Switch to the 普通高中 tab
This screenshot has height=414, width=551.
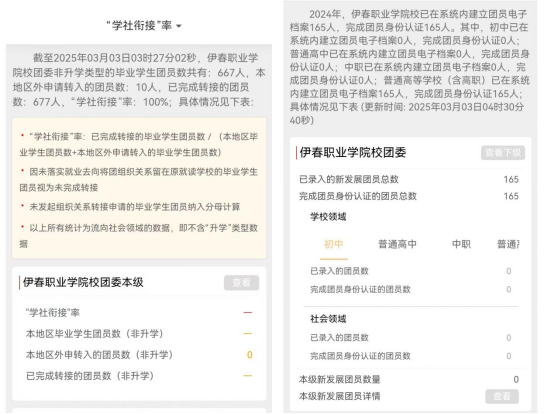click(x=397, y=244)
